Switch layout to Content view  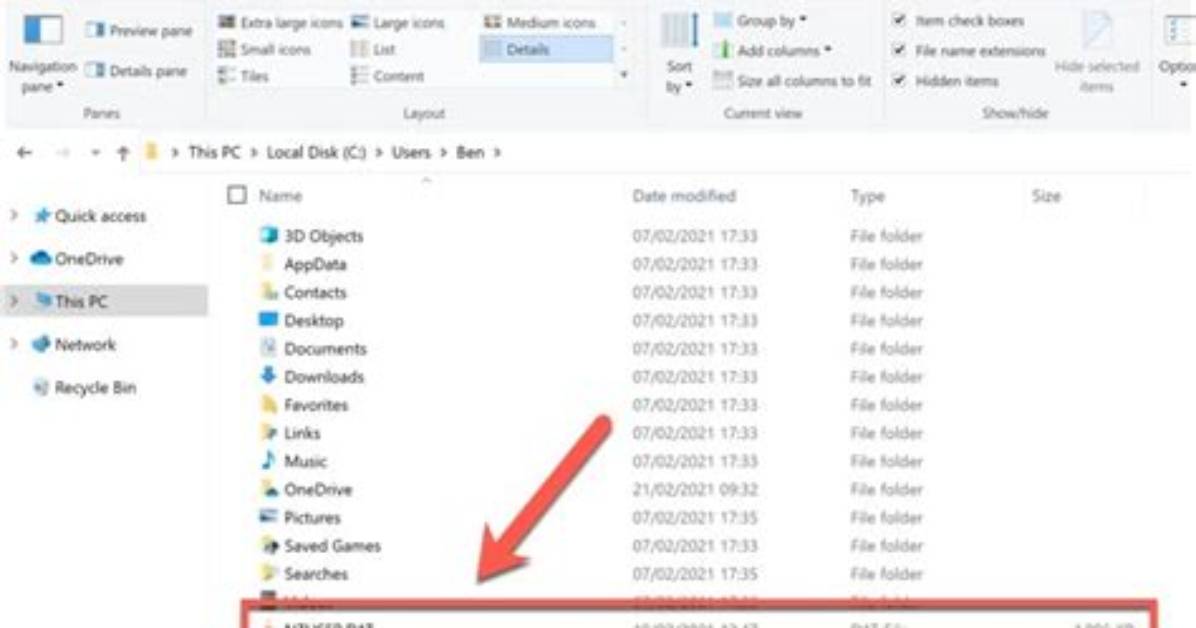click(387, 76)
